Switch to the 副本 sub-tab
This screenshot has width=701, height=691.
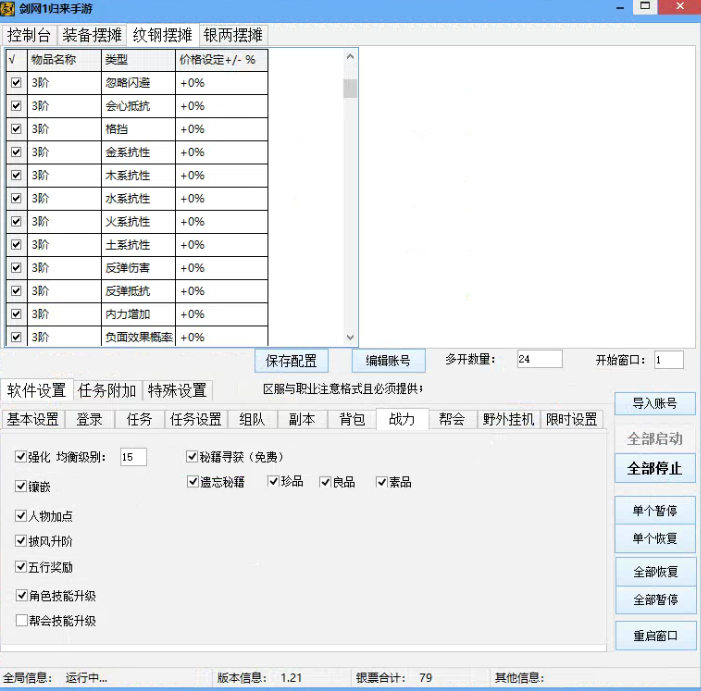[x=302, y=420]
